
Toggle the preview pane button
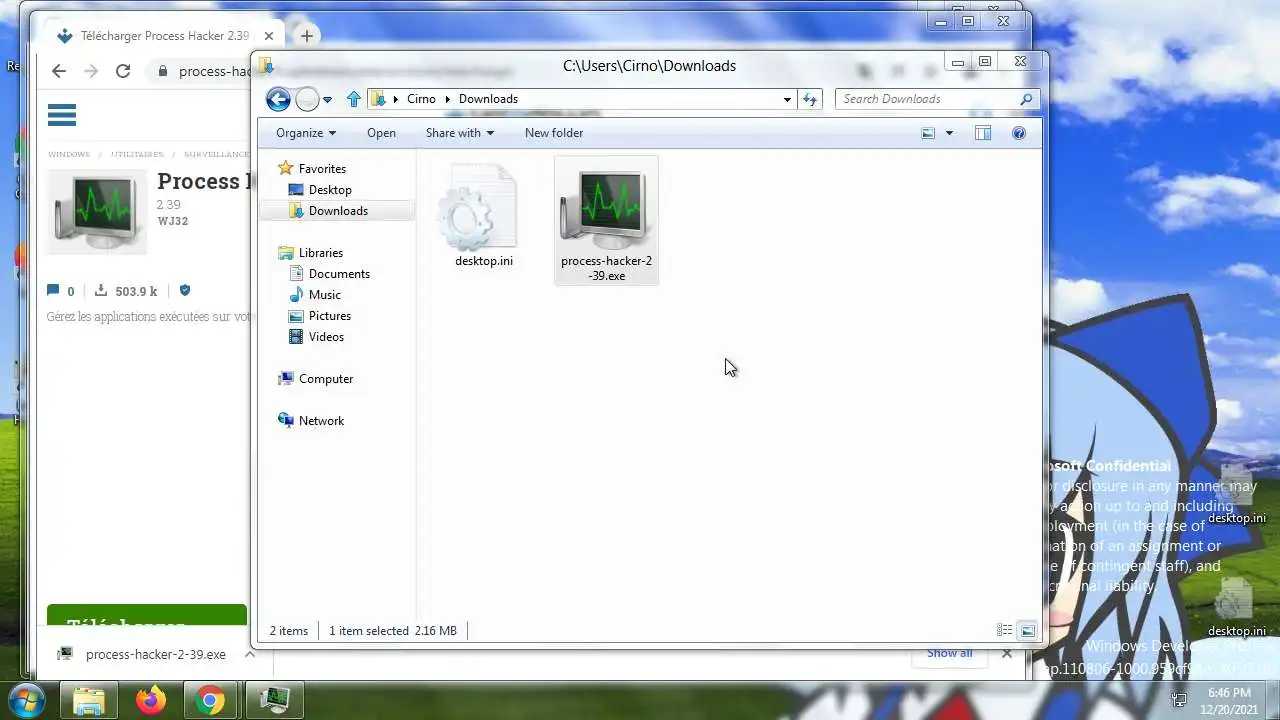pos(983,133)
